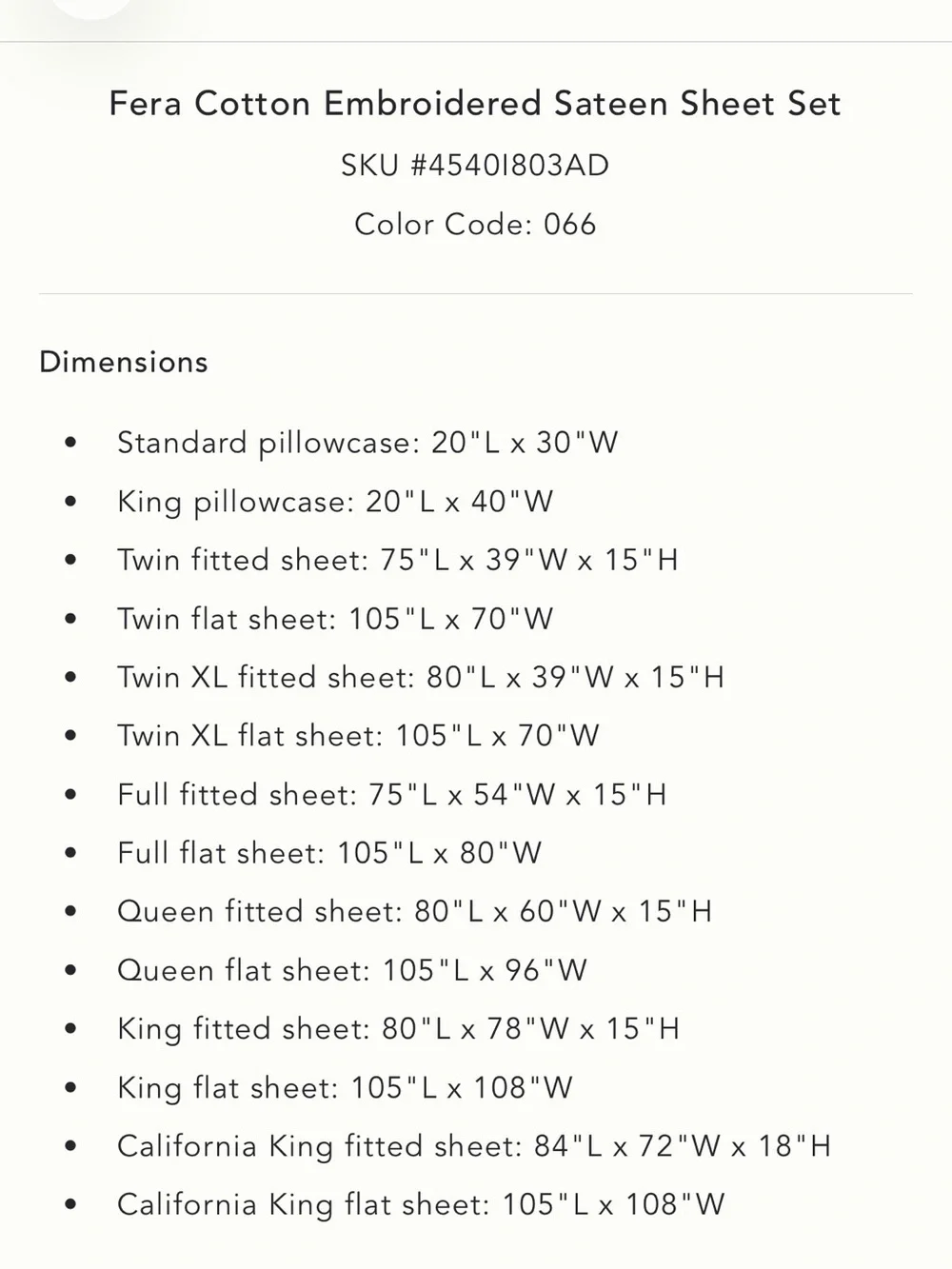Click the bullet beside Queen flat sheet

[x=69, y=971]
